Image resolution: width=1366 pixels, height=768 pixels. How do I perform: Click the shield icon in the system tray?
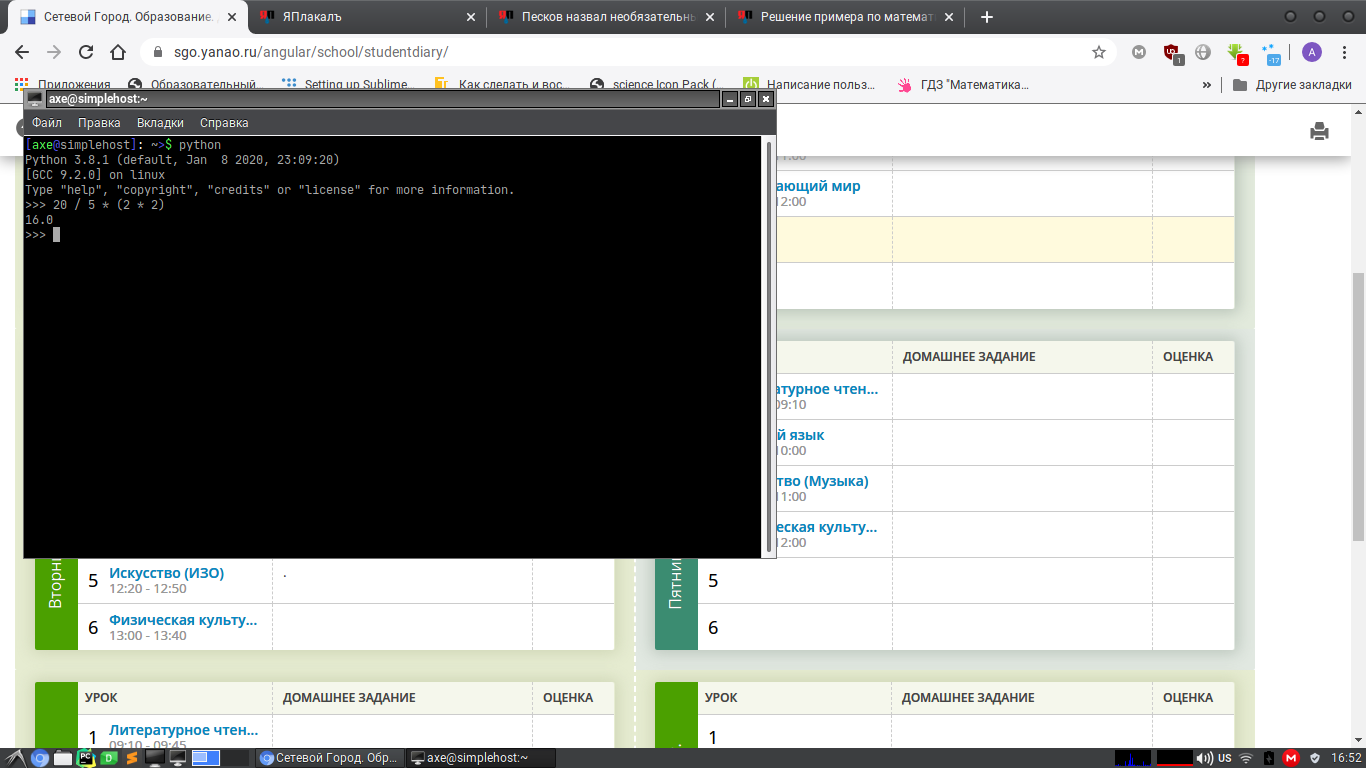(x=1315, y=758)
